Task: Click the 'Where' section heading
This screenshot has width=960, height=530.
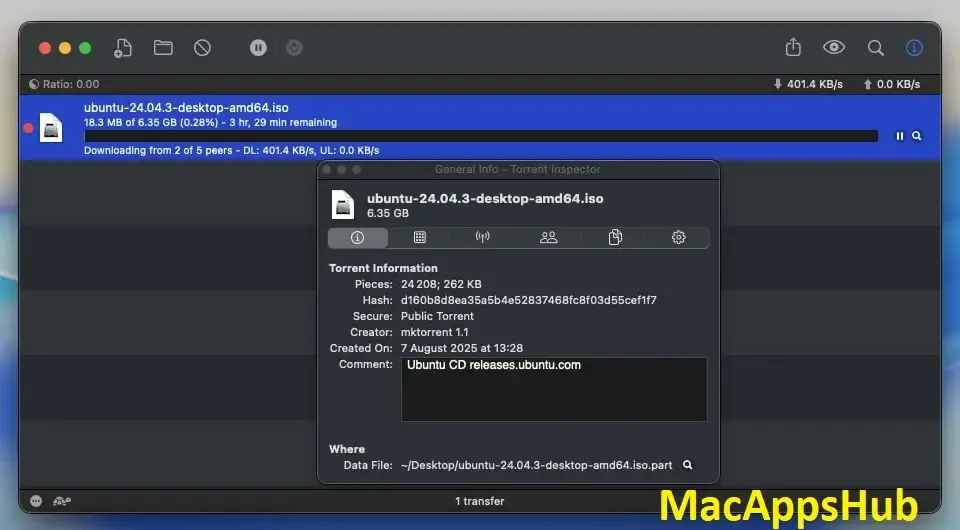Action: pos(347,449)
